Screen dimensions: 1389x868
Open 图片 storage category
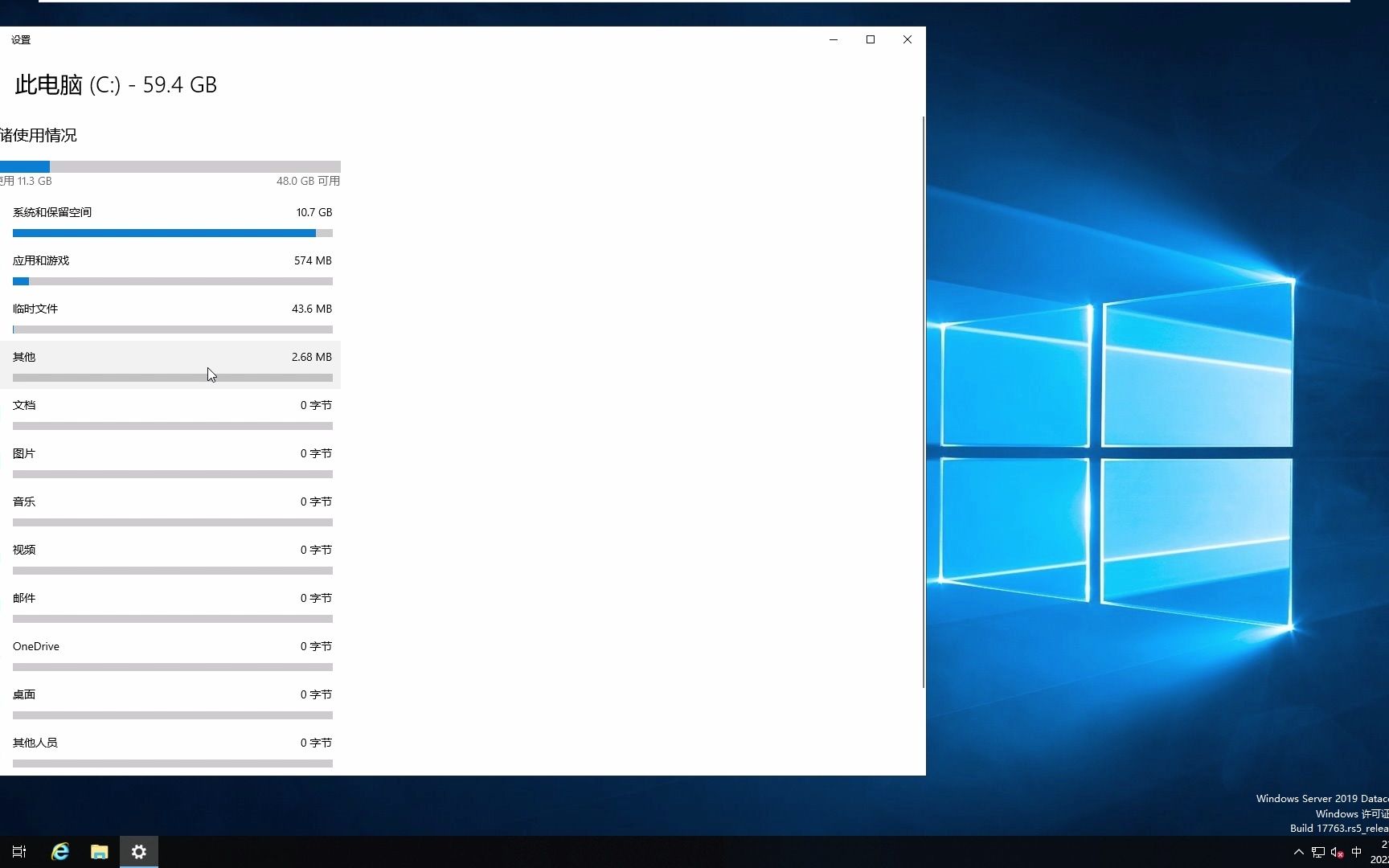click(x=170, y=461)
